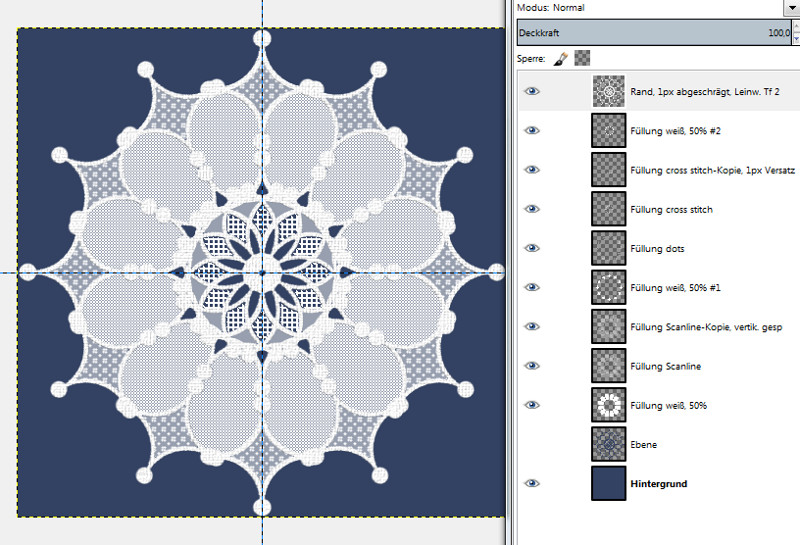The width and height of the screenshot is (800, 545).
Task: Increase Deckkraft with the up arrow
Action: pyautogui.click(x=795, y=28)
